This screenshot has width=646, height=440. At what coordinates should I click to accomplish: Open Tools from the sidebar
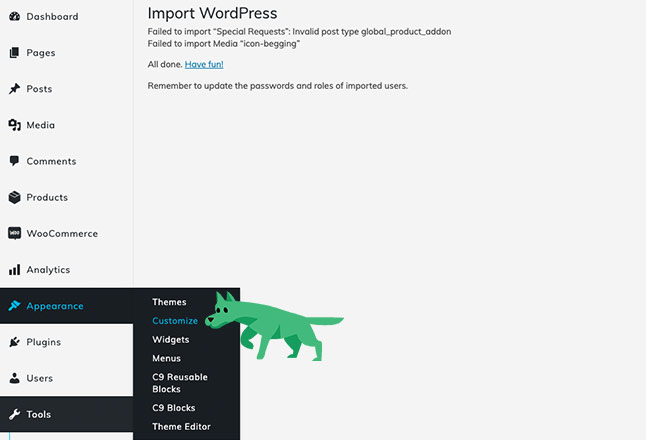pyautogui.click(x=39, y=414)
